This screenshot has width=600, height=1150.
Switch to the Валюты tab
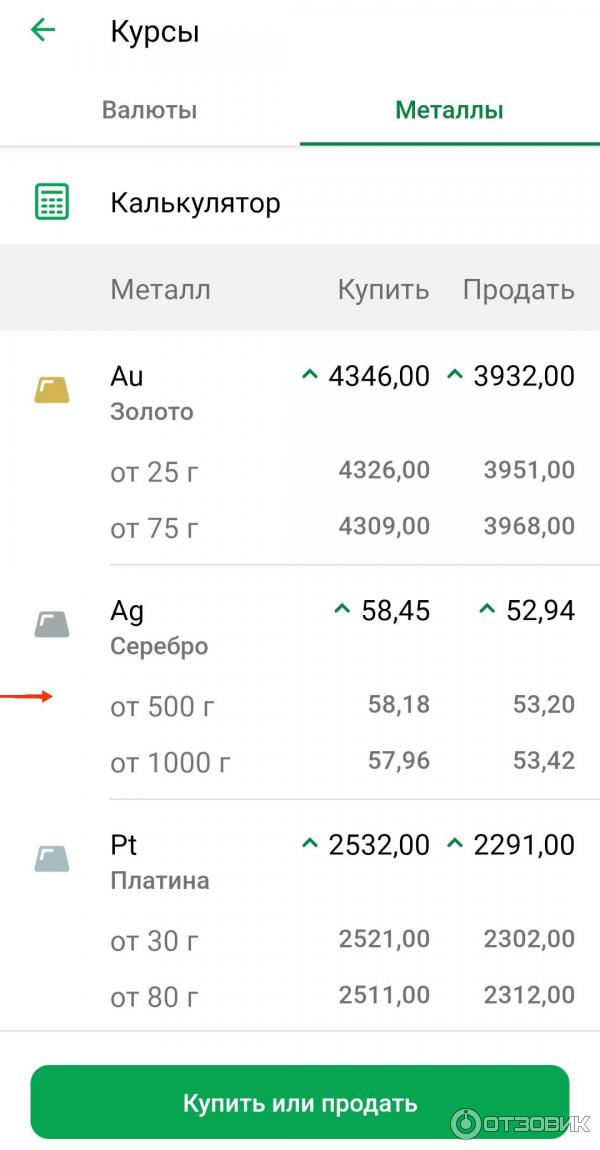[x=150, y=111]
